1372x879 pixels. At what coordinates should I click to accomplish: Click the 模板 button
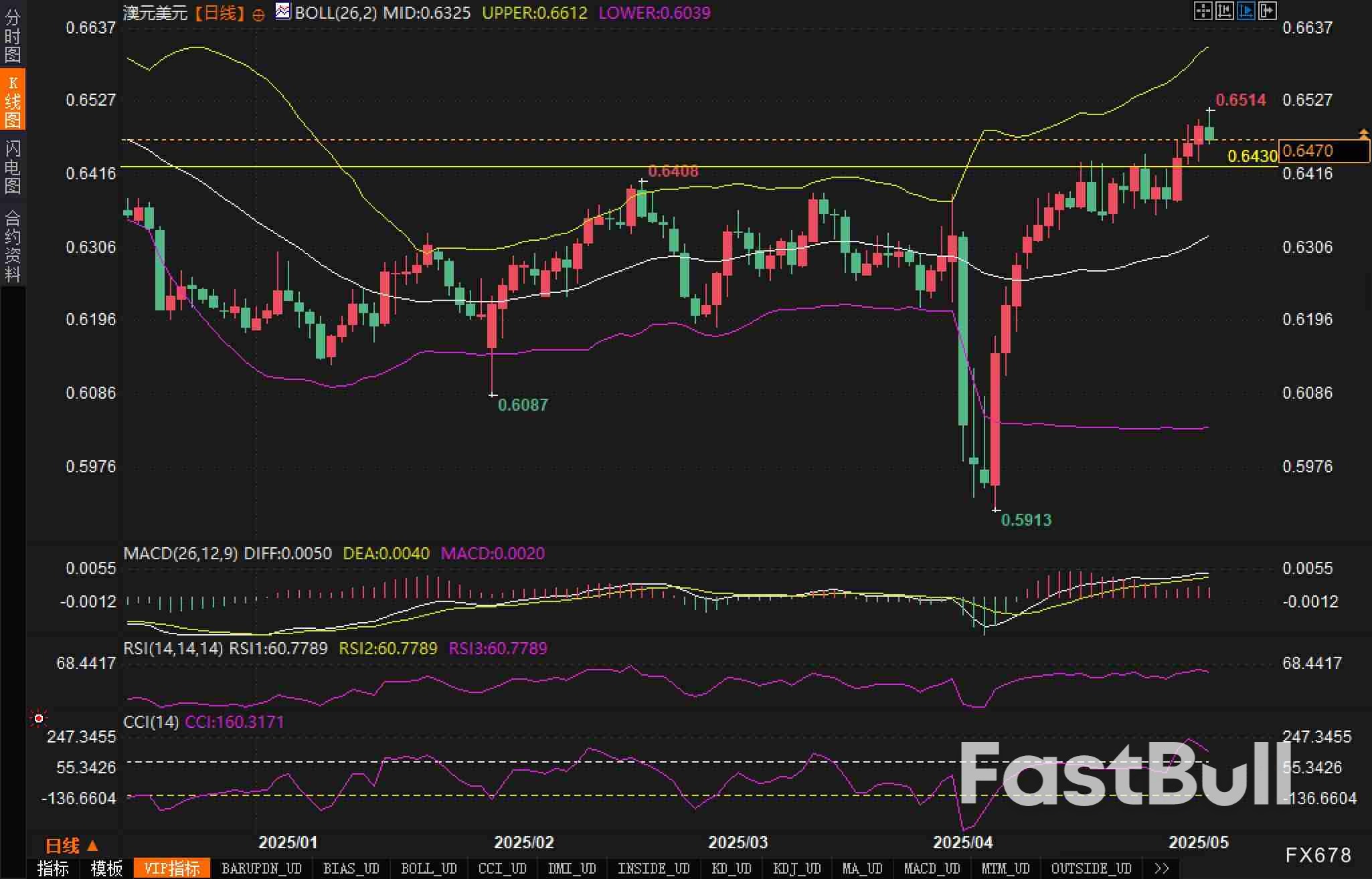(x=107, y=868)
